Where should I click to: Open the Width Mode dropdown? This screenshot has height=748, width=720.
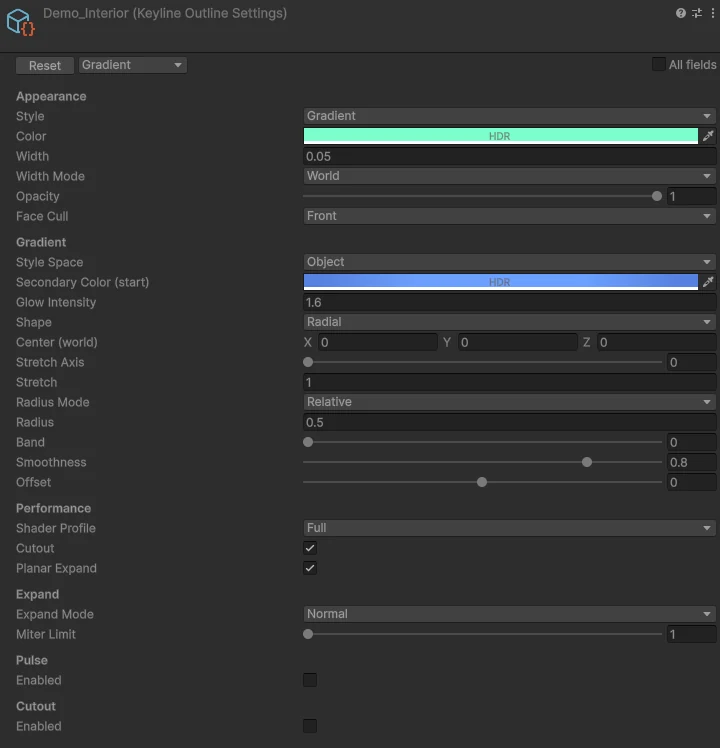click(x=510, y=176)
